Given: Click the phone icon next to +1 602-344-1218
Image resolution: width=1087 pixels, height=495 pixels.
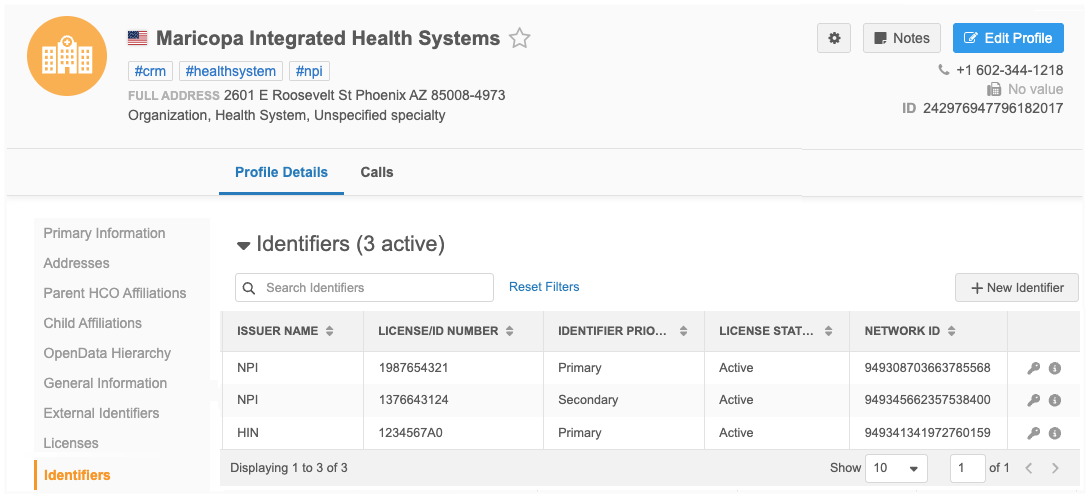Looking at the screenshot, I should pyautogui.click(x=943, y=70).
